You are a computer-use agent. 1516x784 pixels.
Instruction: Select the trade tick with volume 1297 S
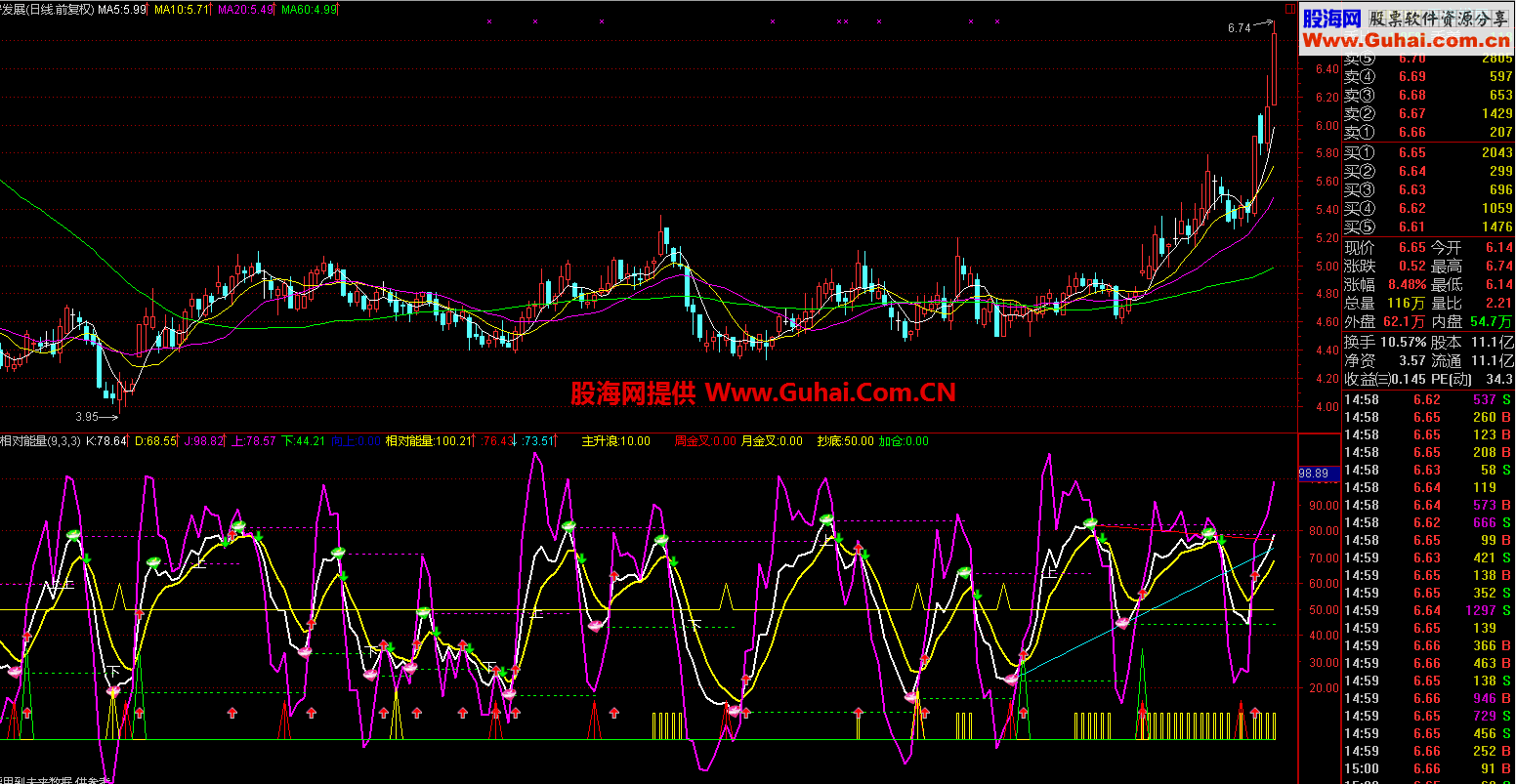pos(1428,610)
